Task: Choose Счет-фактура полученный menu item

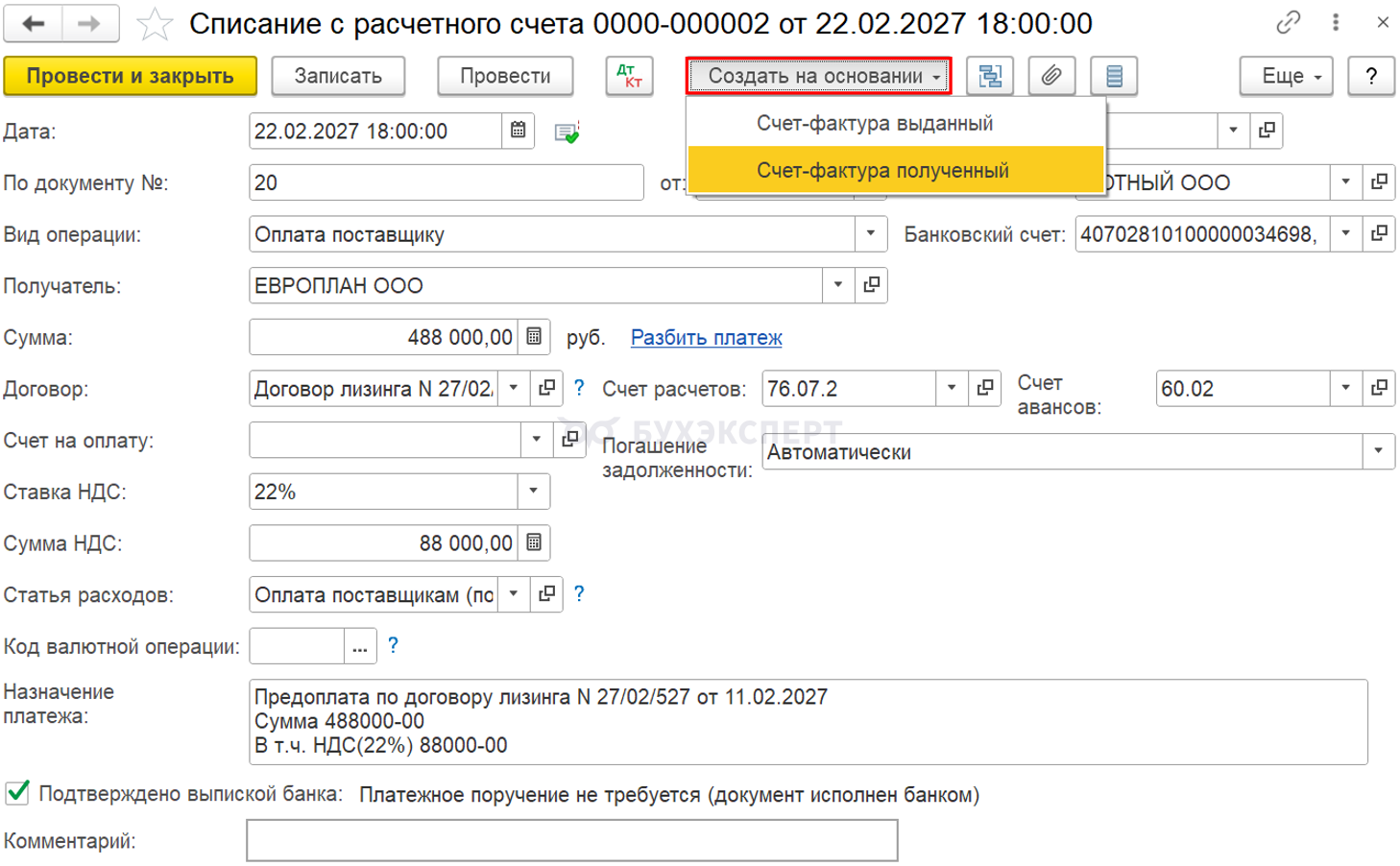Action: [896, 170]
